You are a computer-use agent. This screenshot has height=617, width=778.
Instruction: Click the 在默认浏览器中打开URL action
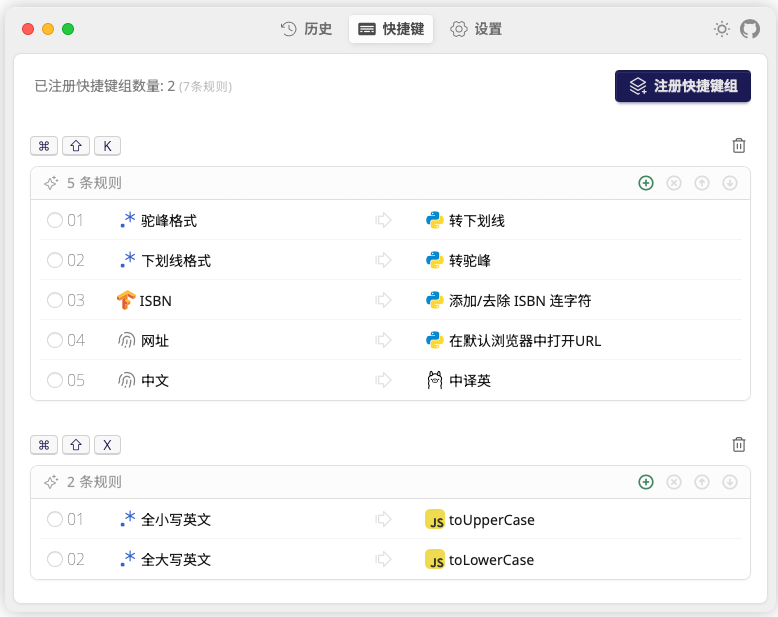[x=524, y=340]
